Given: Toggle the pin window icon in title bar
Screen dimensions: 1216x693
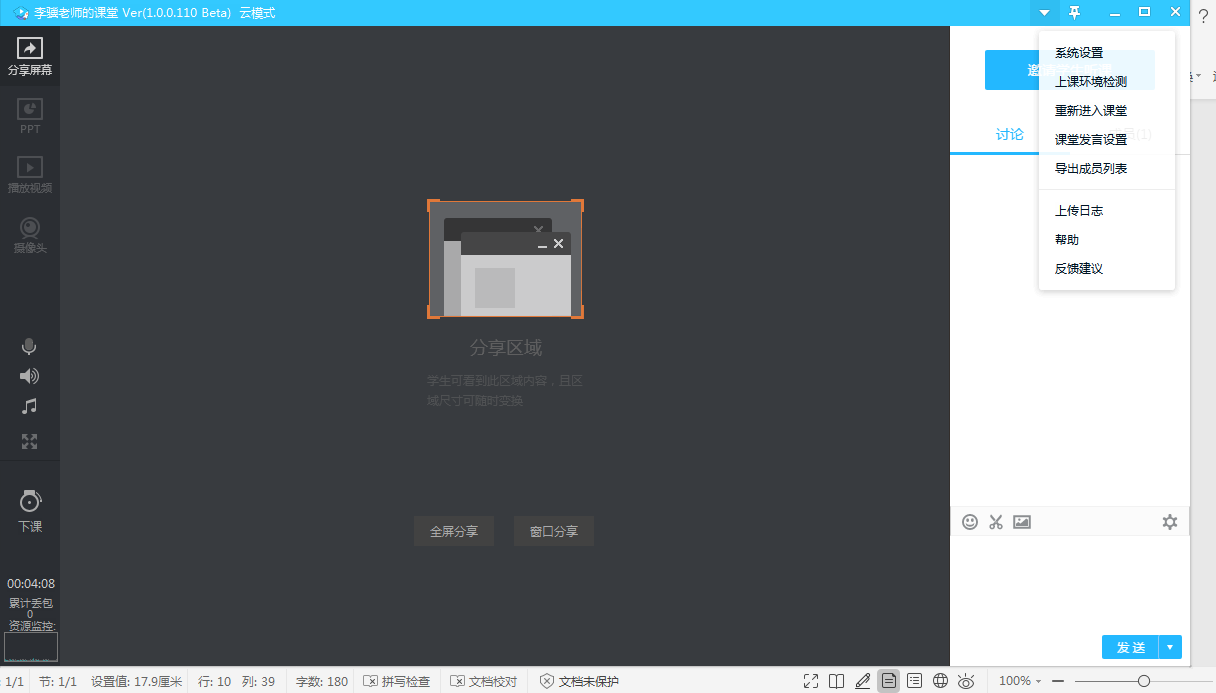Looking at the screenshot, I should (1075, 12).
